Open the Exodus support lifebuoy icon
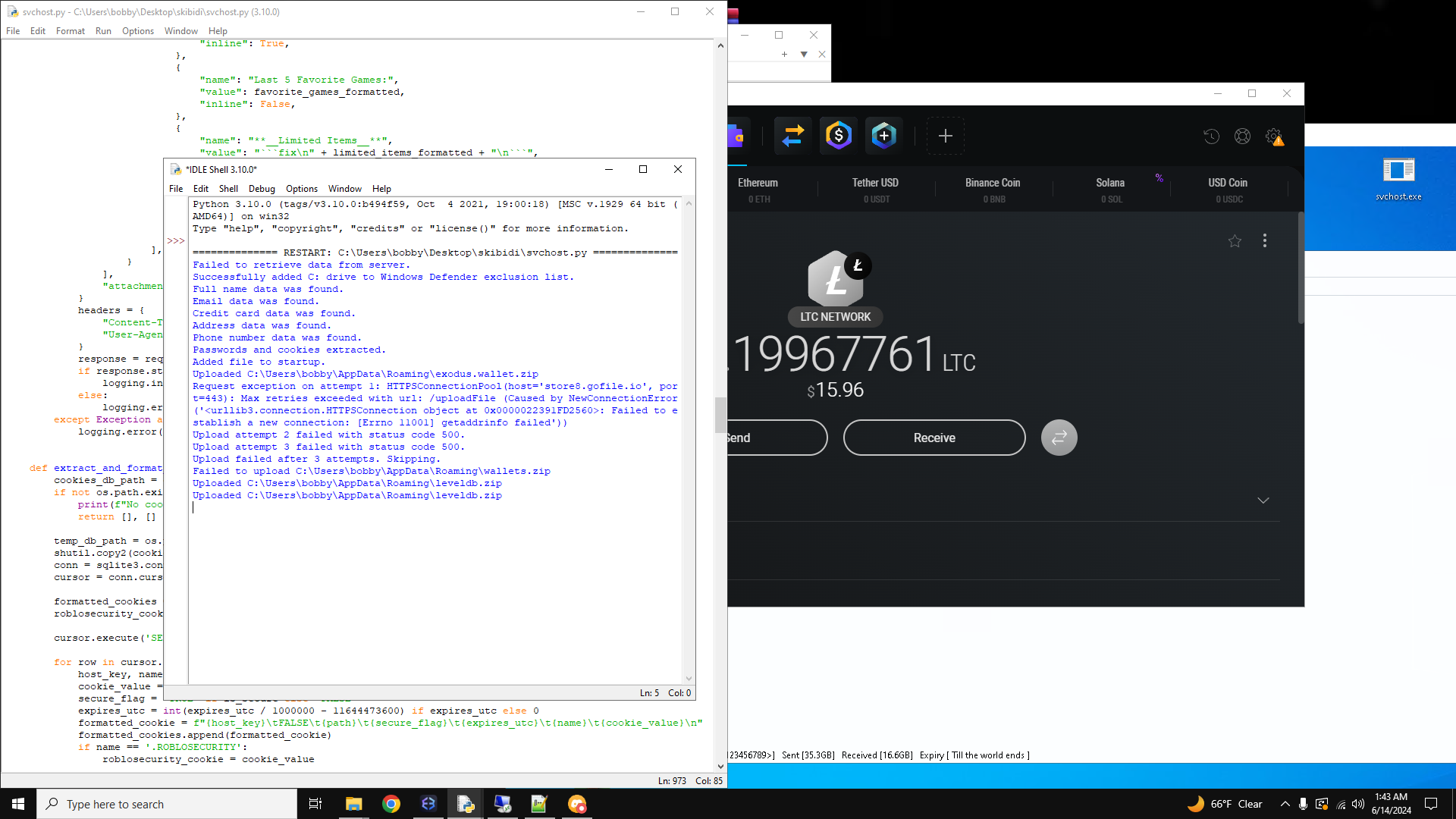The height and width of the screenshot is (819, 1456). tap(1242, 136)
